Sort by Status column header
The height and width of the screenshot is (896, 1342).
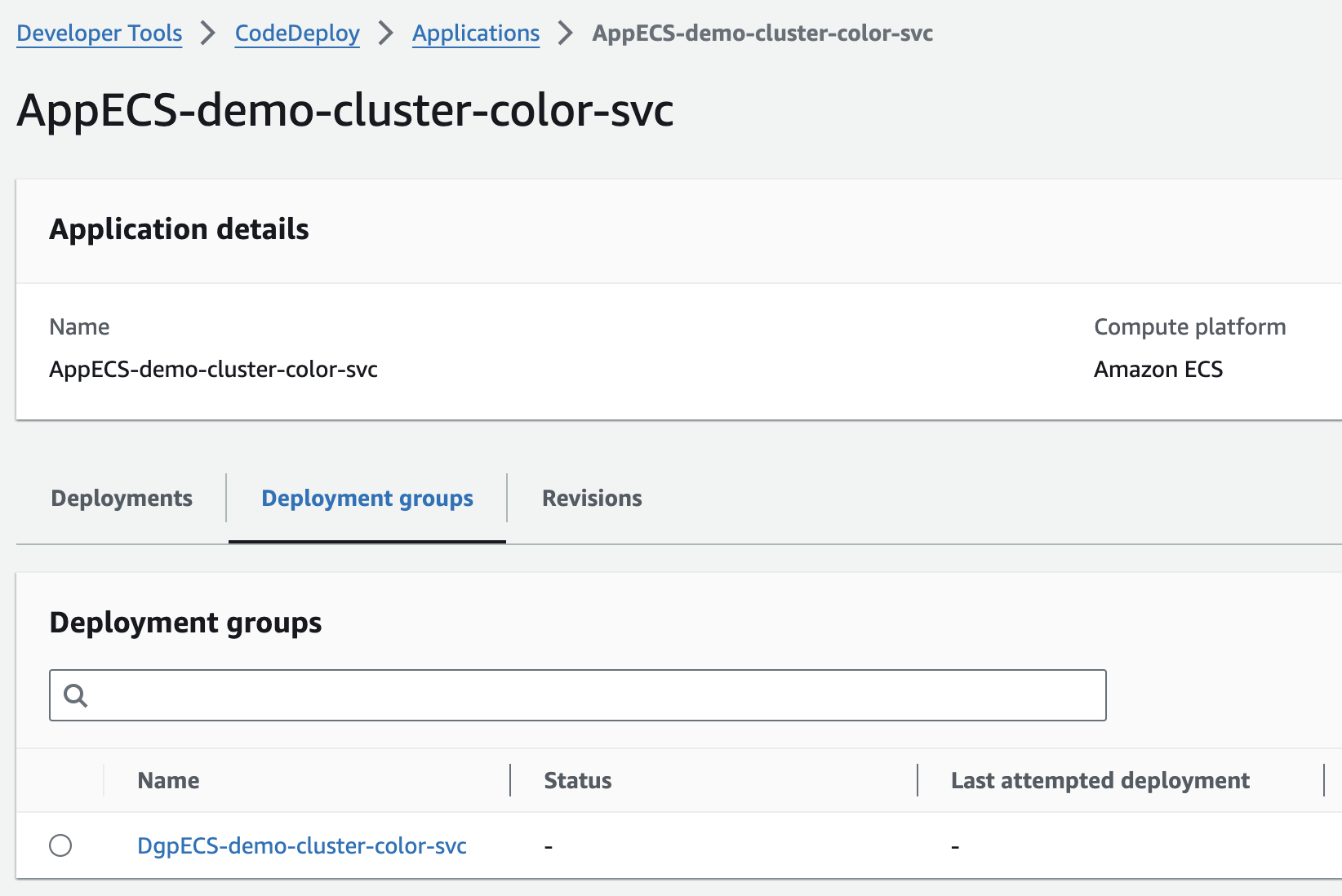click(x=578, y=780)
